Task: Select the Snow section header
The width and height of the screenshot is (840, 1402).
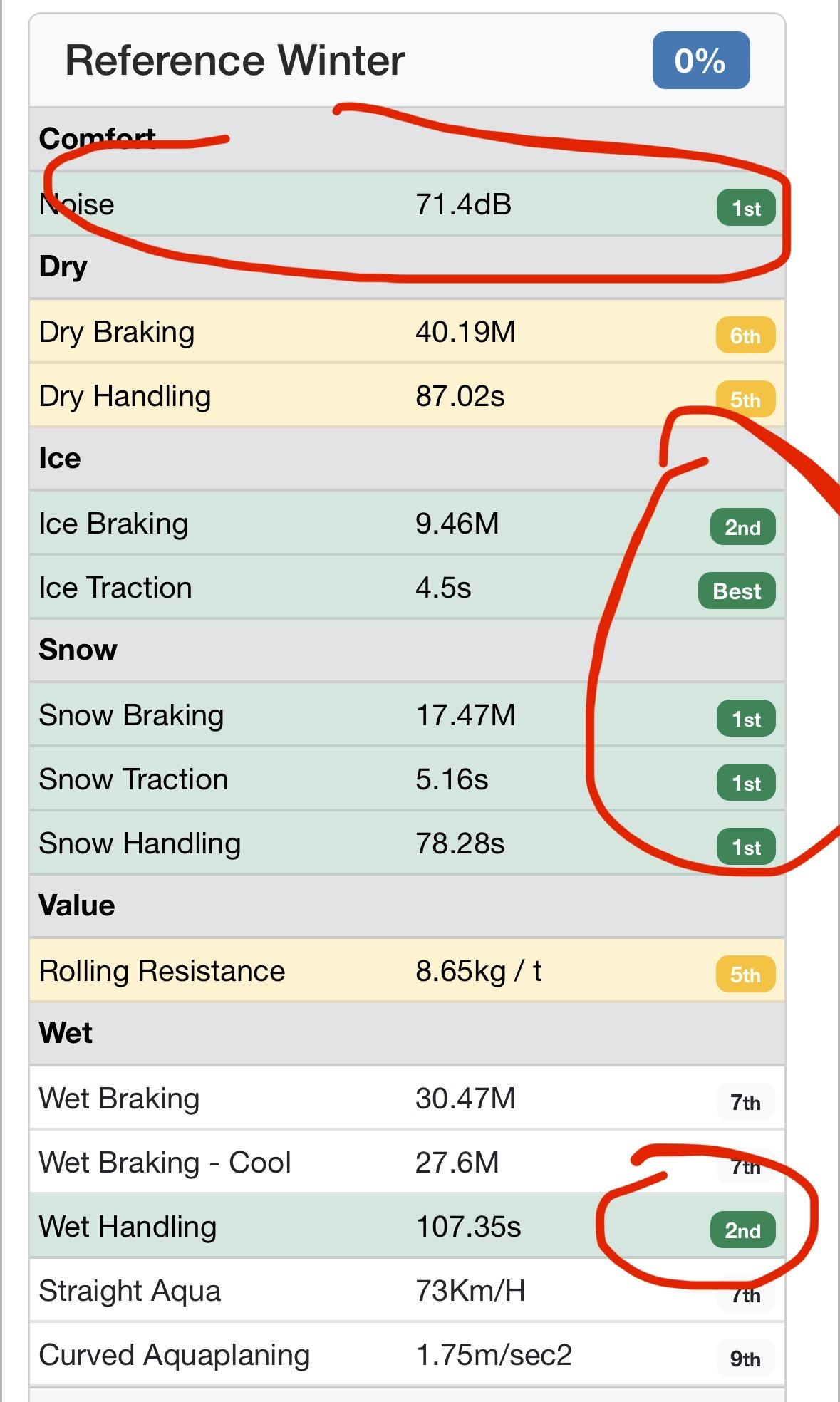Action: point(78,650)
